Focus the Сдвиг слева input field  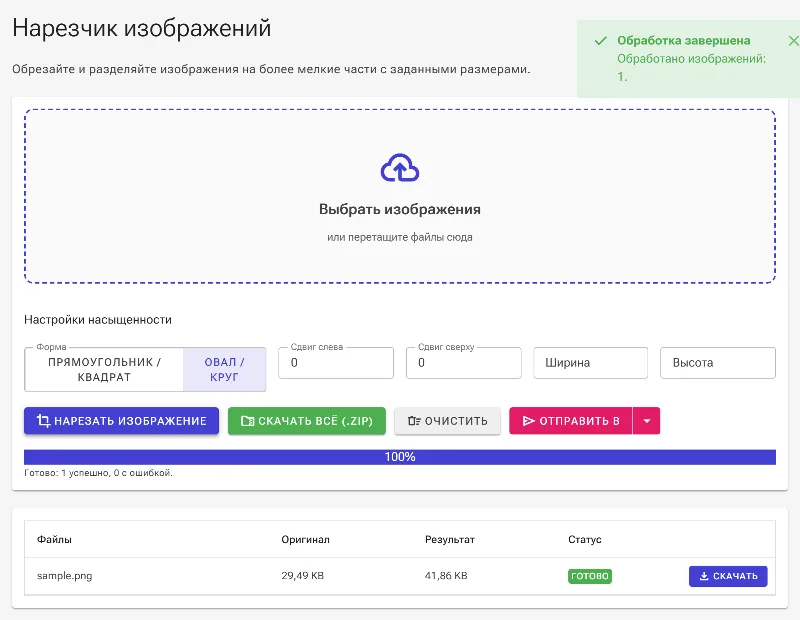point(336,363)
